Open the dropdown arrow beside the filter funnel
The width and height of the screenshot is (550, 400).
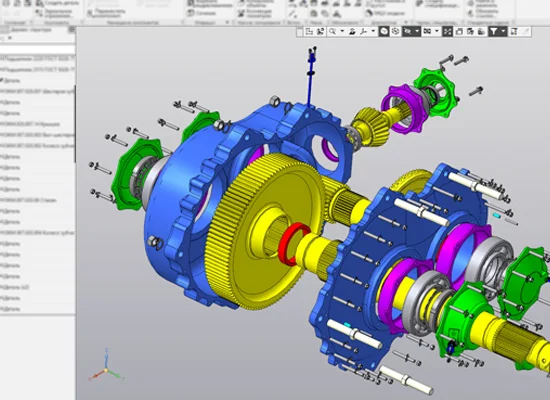coord(503,32)
